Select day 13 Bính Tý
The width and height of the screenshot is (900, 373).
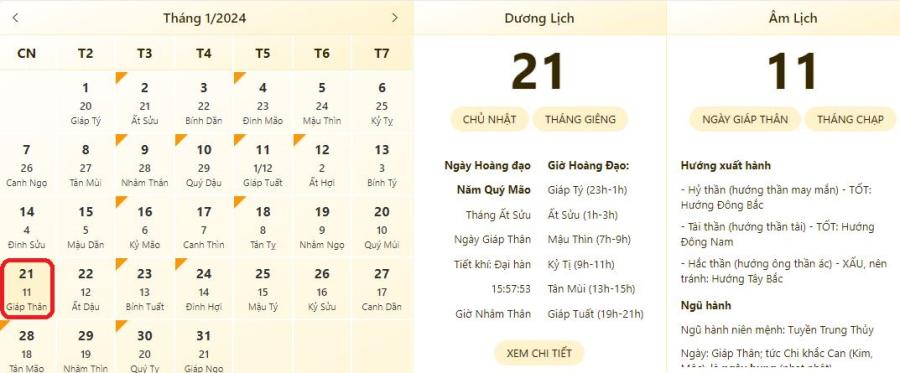(x=382, y=165)
